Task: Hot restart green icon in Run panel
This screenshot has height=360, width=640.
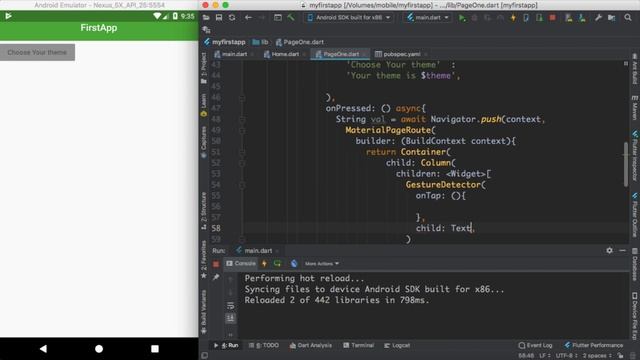Action: (278, 264)
